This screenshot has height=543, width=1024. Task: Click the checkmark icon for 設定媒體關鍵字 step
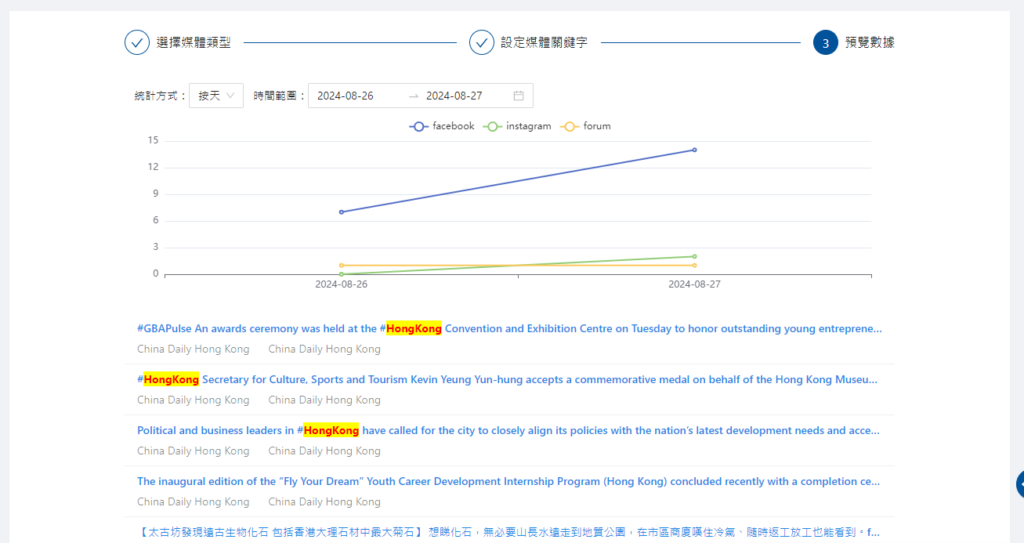click(x=481, y=42)
